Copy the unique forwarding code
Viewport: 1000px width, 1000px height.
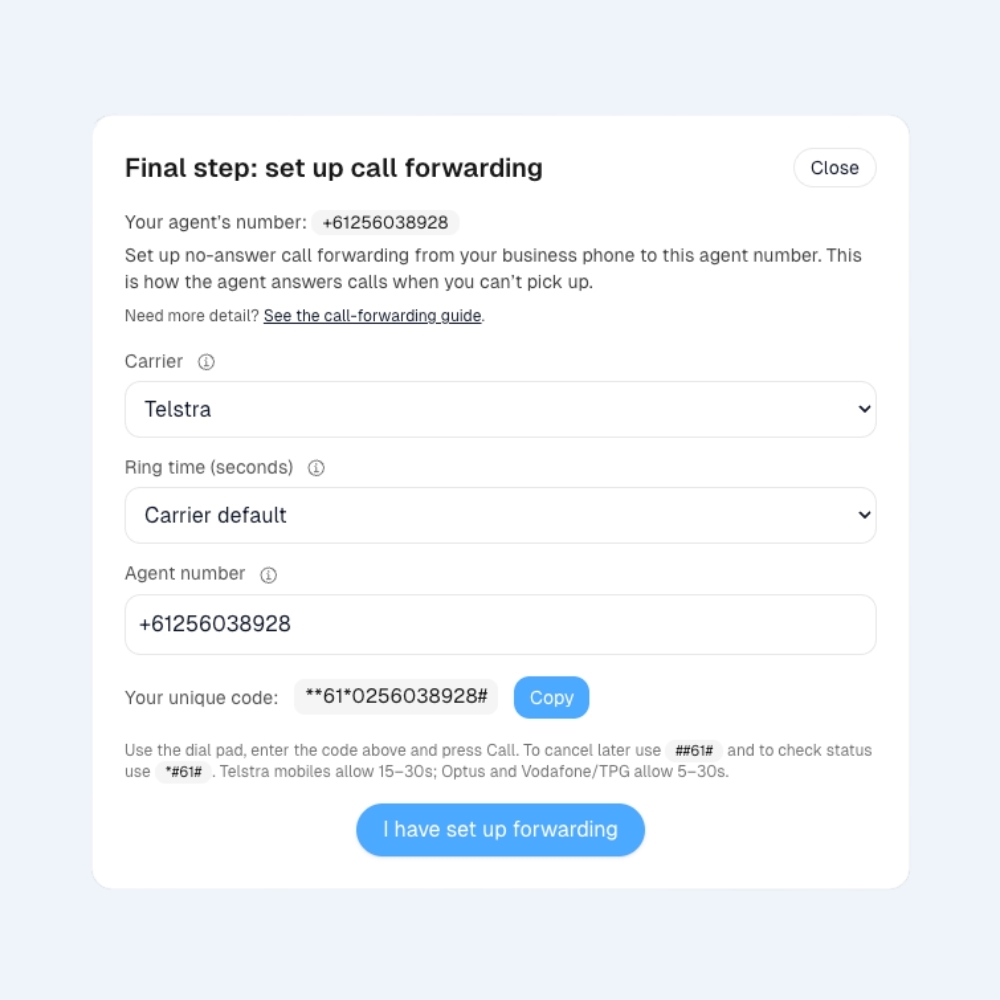coord(551,698)
